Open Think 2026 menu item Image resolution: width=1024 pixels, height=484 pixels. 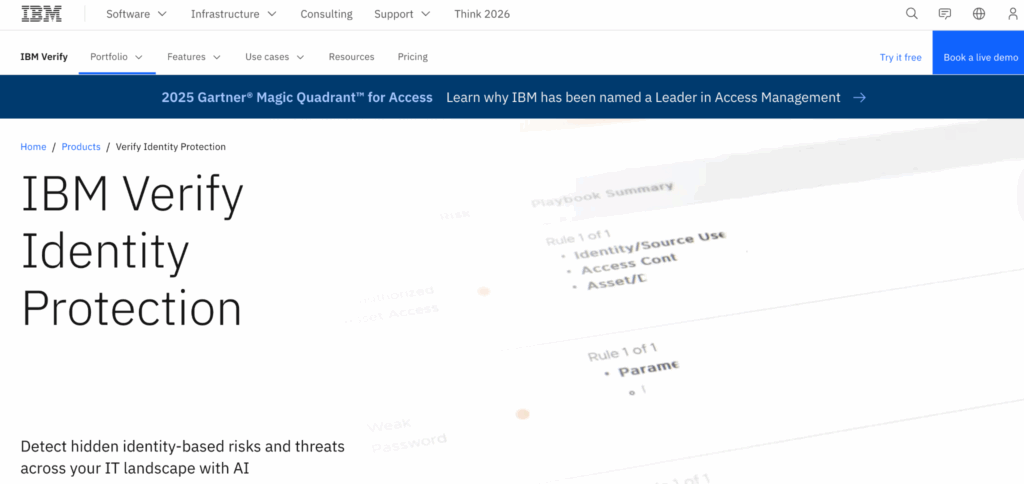[x=482, y=14]
